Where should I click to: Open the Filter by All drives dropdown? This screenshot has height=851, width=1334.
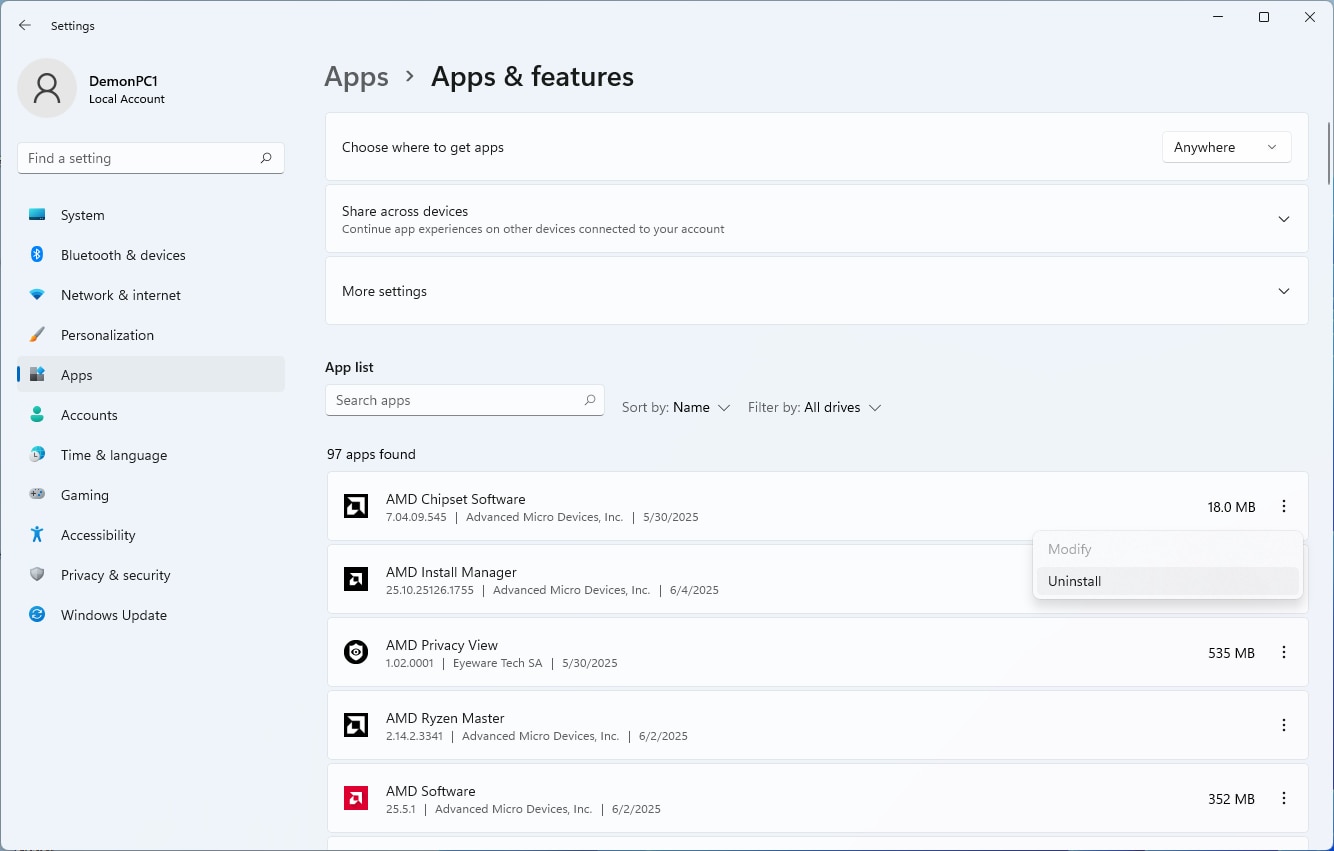coord(814,407)
